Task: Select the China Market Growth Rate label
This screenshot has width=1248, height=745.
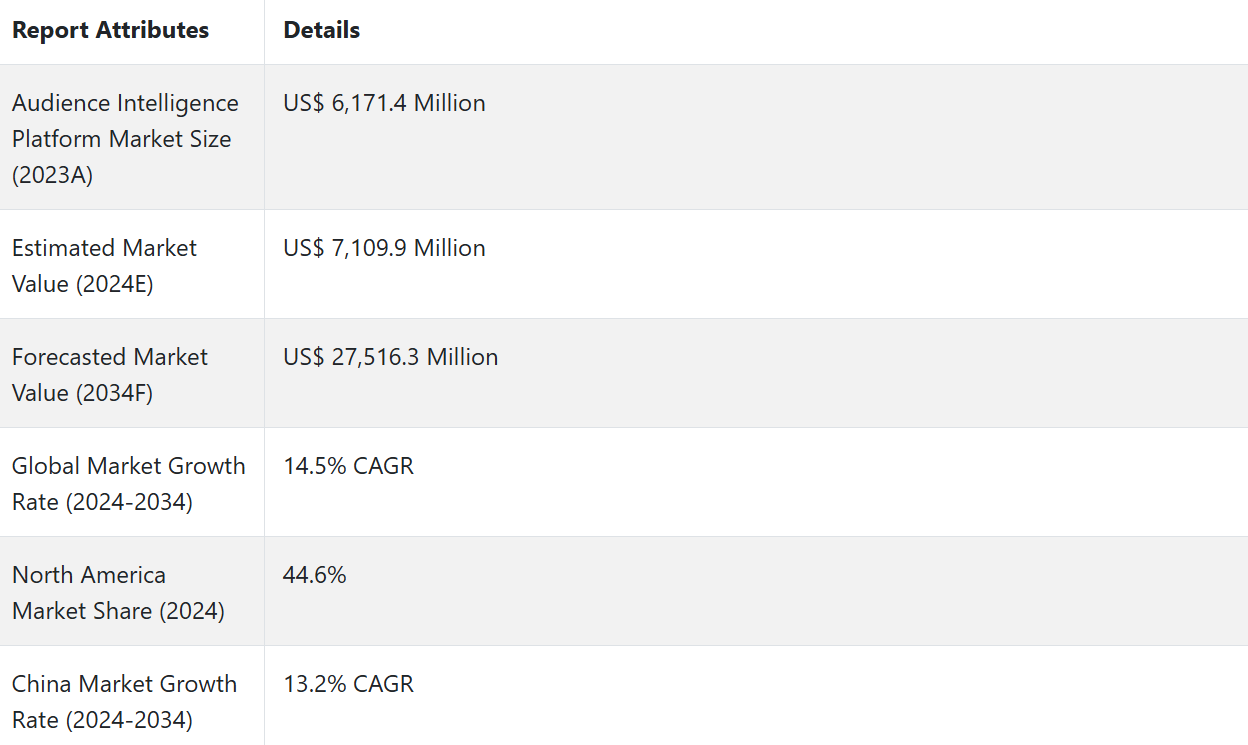Action: [124, 701]
